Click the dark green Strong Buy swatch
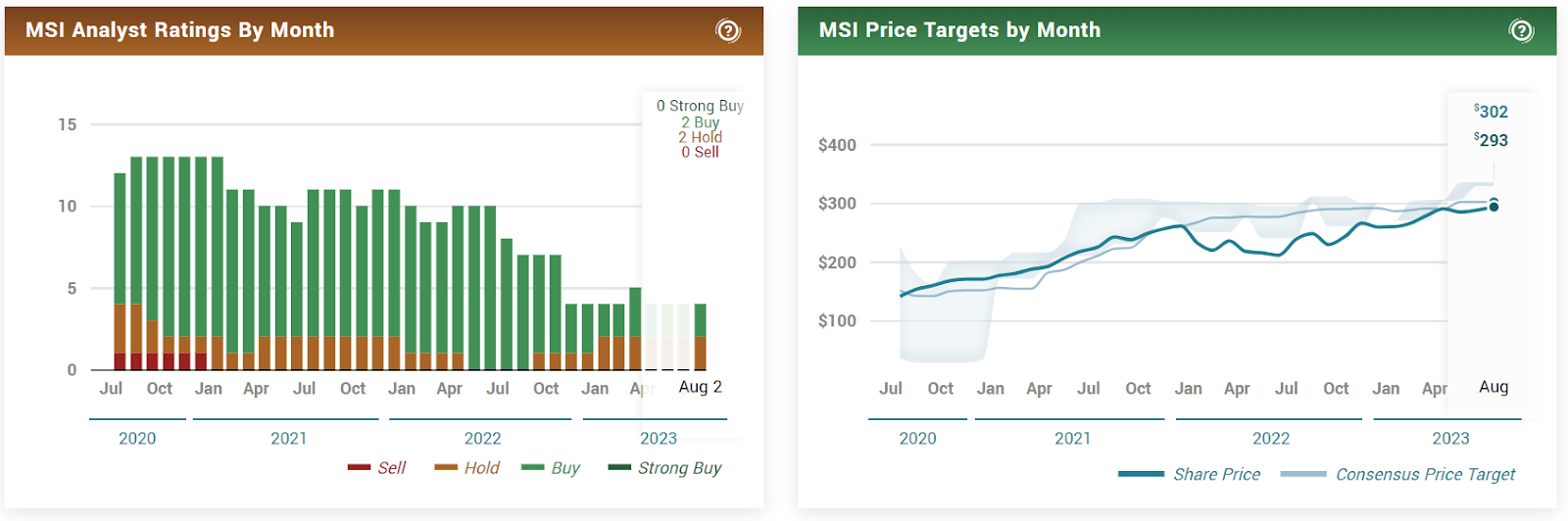The width and height of the screenshot is (1568, 521). [619, 467]
